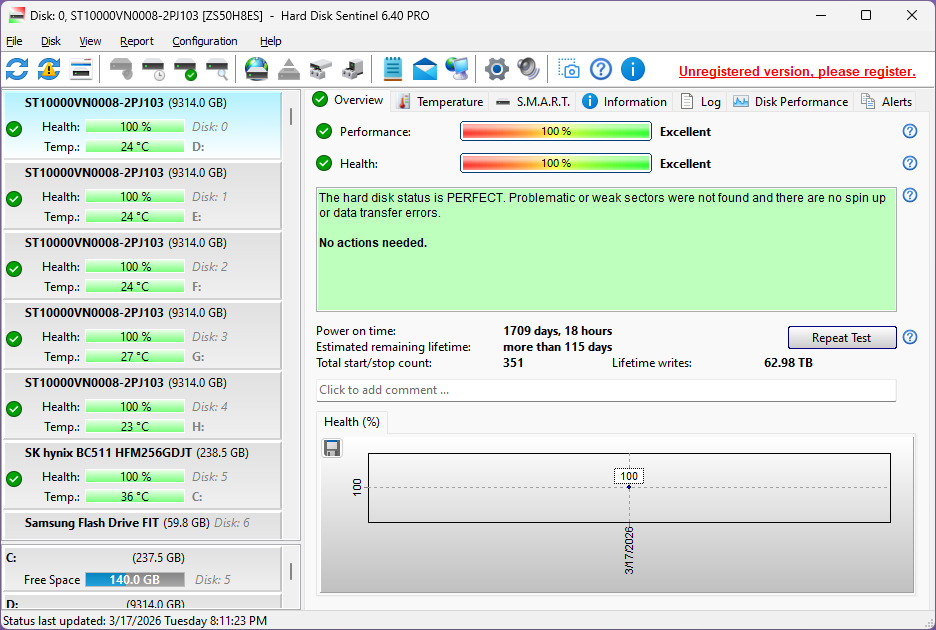Image resolution: width=936 pixels, height=630 pixels.
Task: Select the SK hynix BC511 disk entry
Action: 143,474
